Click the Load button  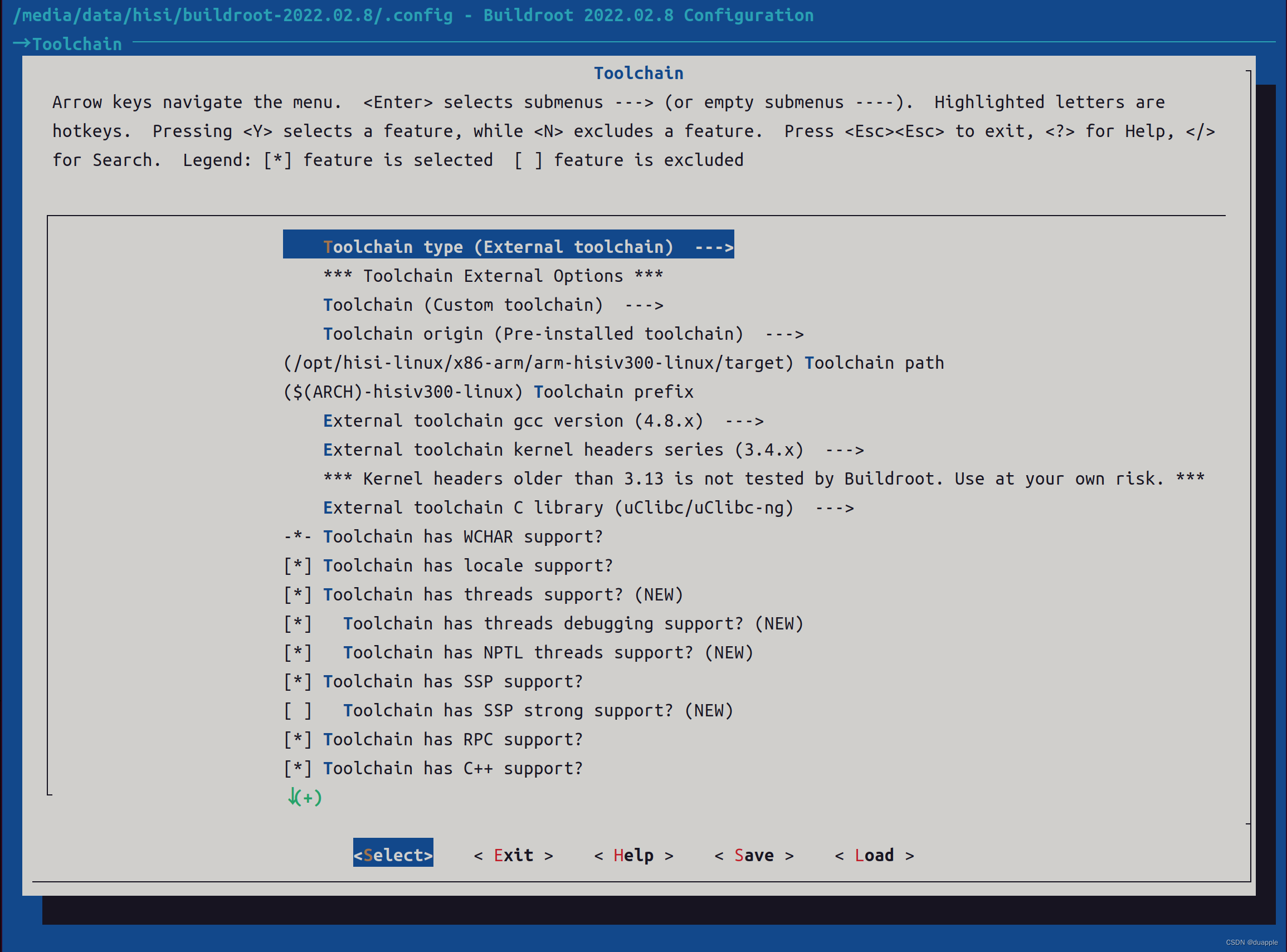point(874,855)
